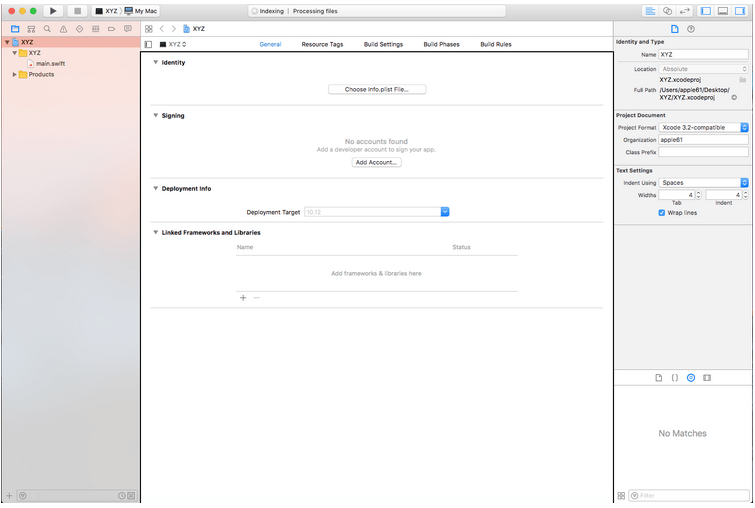755x508 pixels.
Task: Add a linked framework with plus
Action: [243, 298]
